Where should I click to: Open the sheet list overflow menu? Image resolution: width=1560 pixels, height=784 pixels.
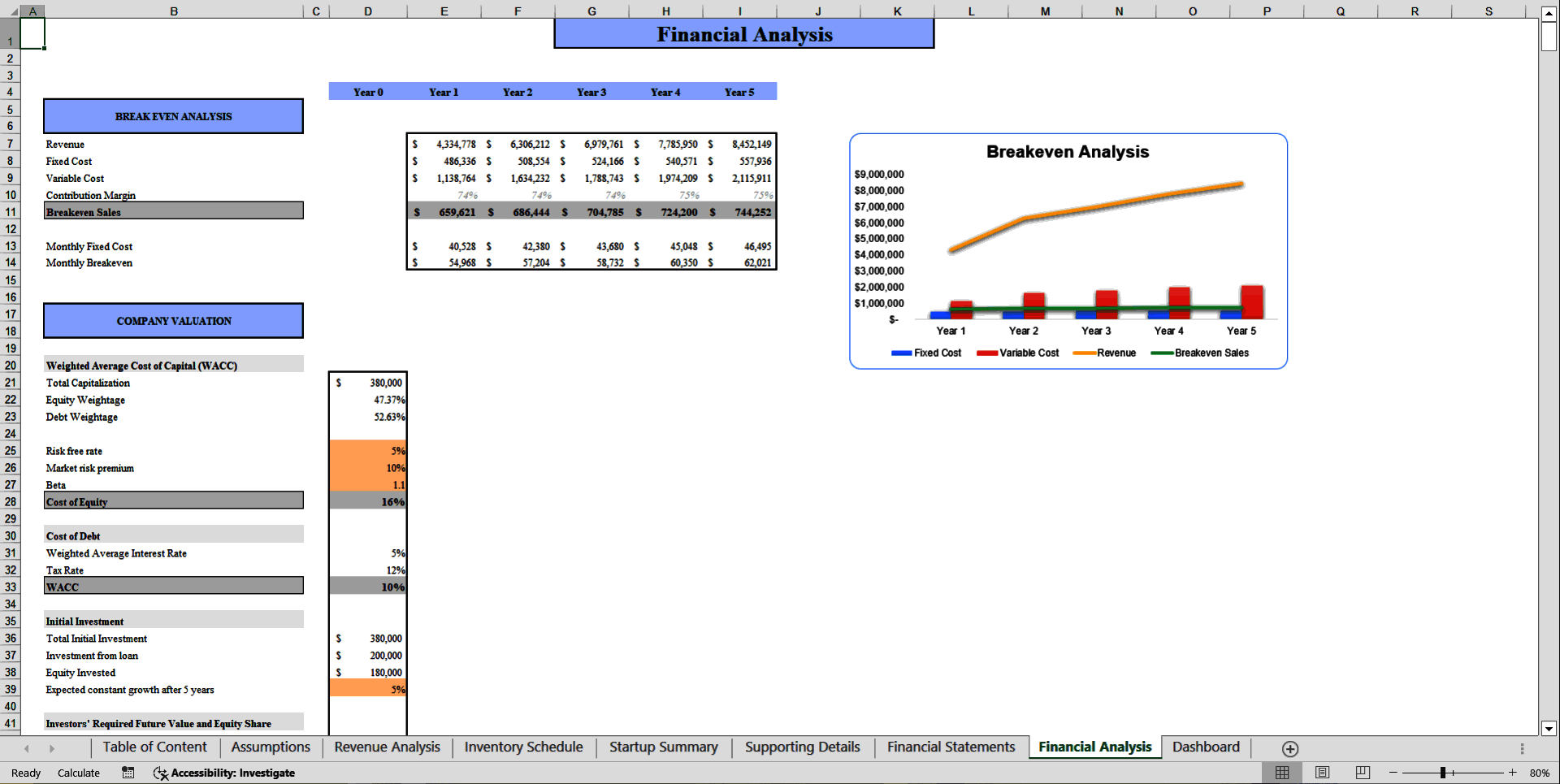(1523, 747)
